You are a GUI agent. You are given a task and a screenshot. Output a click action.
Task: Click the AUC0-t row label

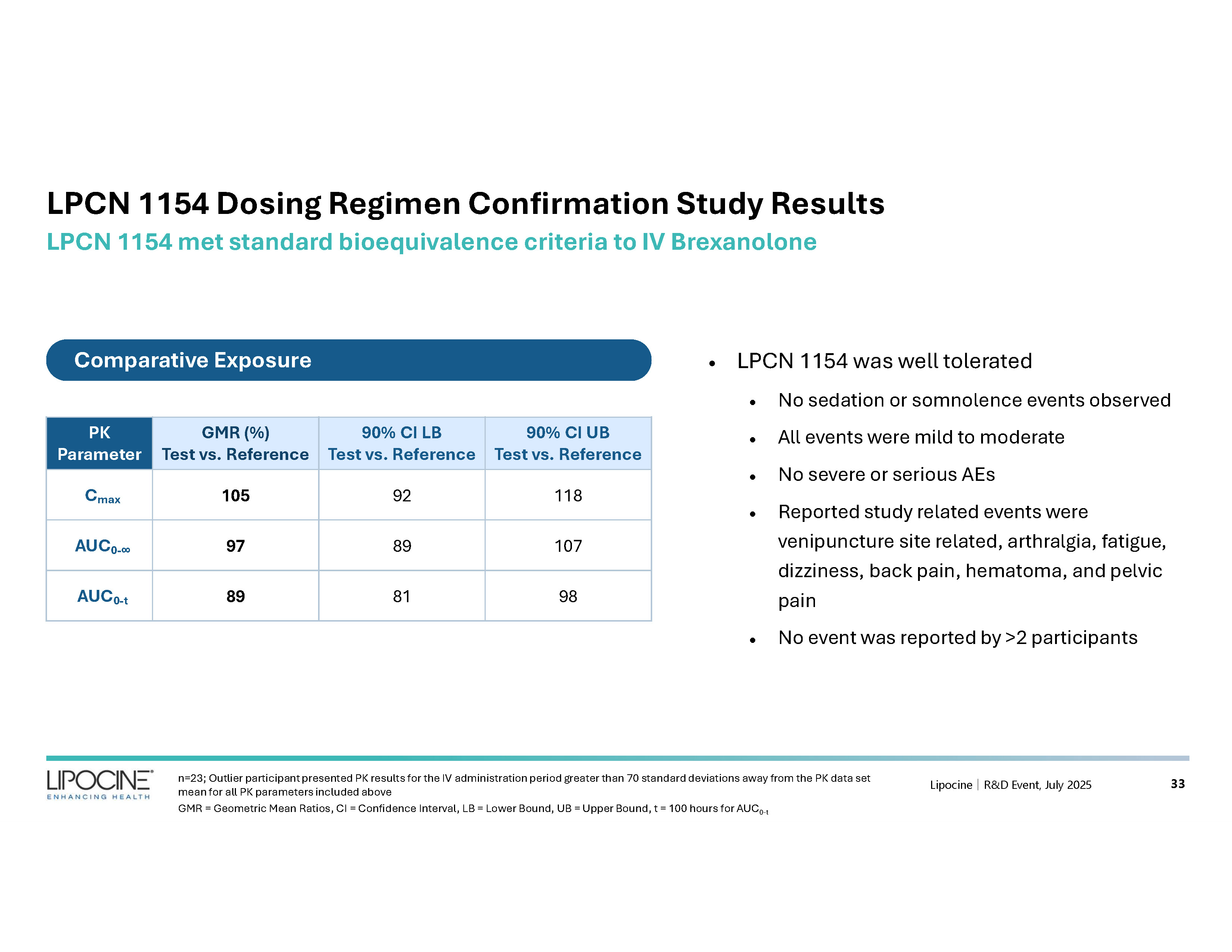click(102, 596)
